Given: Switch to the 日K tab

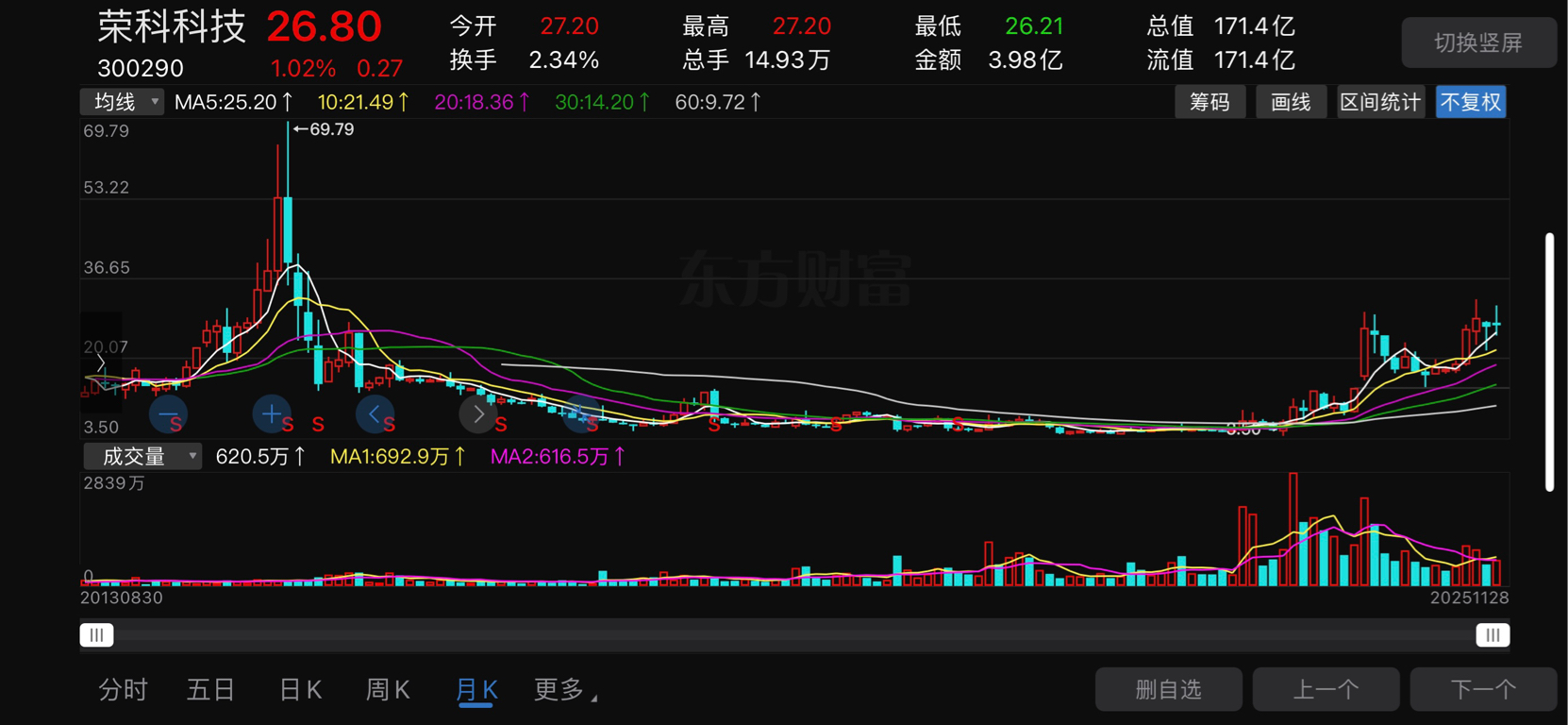Looking at the screenshot, I should 301,690.
